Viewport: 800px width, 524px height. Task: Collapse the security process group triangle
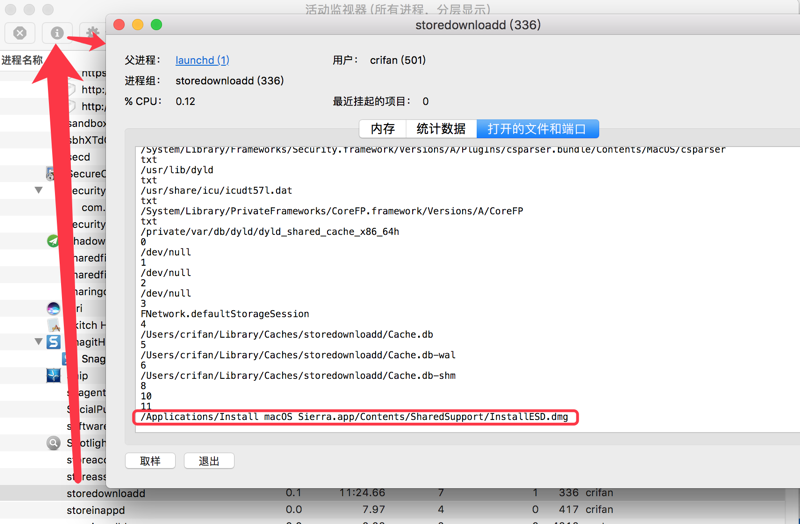39,190
